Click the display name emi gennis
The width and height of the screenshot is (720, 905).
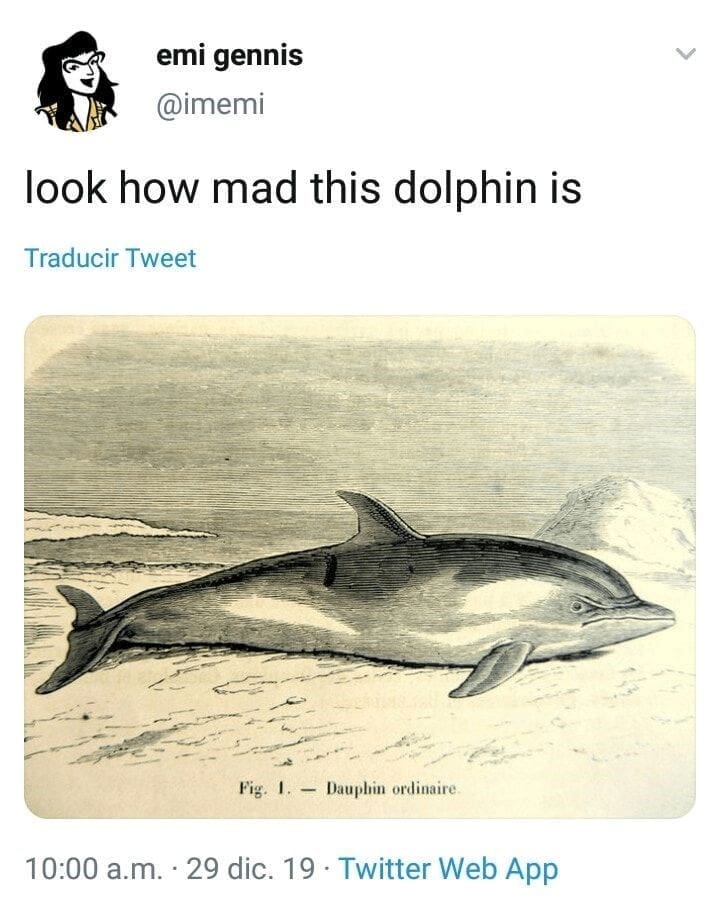pyautogui.click(x=230, y=57)
